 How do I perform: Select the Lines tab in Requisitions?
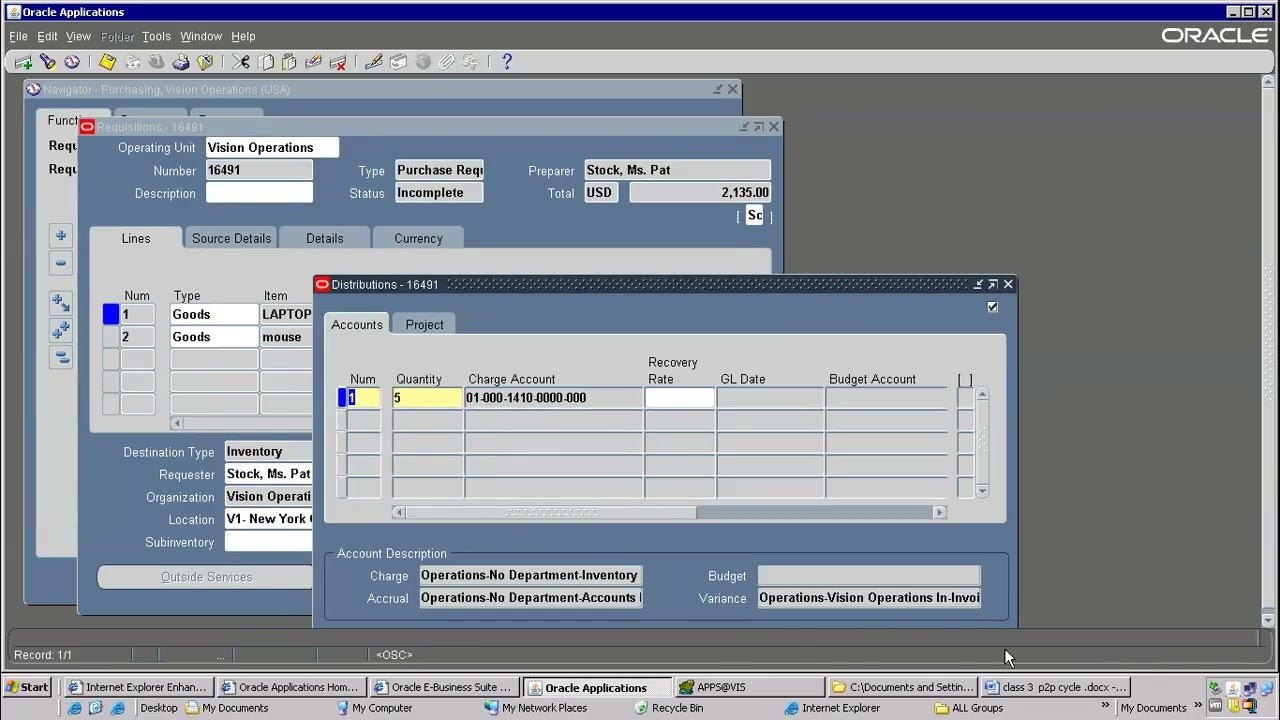(136, 238)
